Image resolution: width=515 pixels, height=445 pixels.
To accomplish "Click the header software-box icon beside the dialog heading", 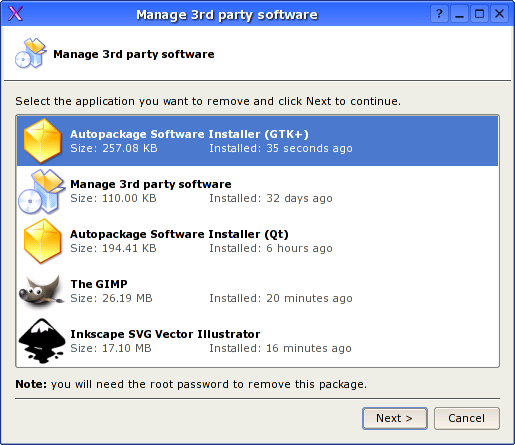I will coord(31,53).
